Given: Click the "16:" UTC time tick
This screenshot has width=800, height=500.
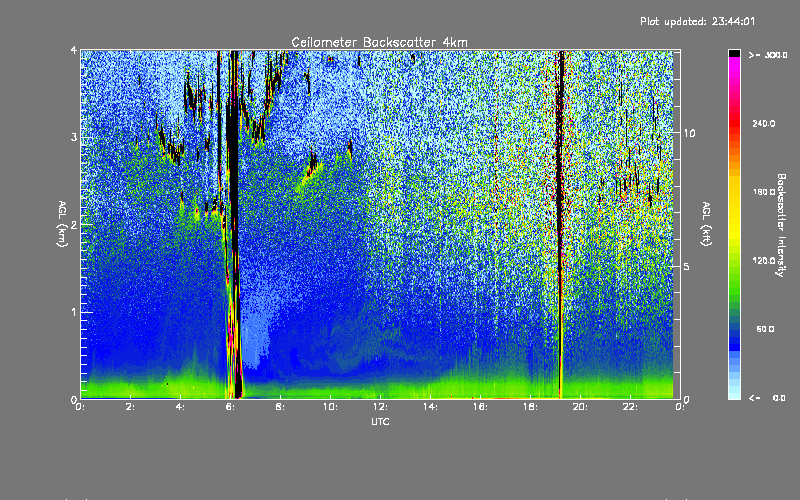Looking at the screenshot, I should click(x=480, y=407).
